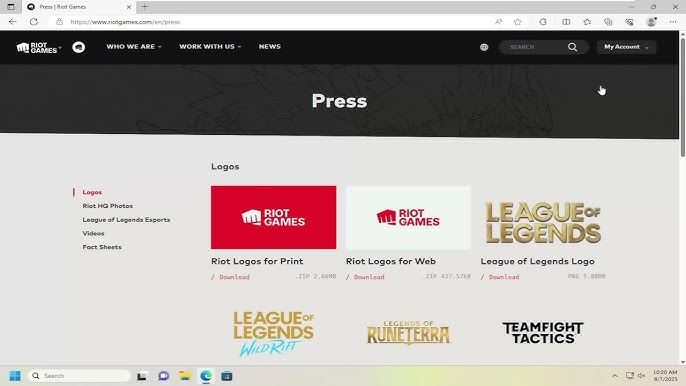Expand the WORK WITH US menu
This screenshot has height=386, width=686.
coord(210,46)
